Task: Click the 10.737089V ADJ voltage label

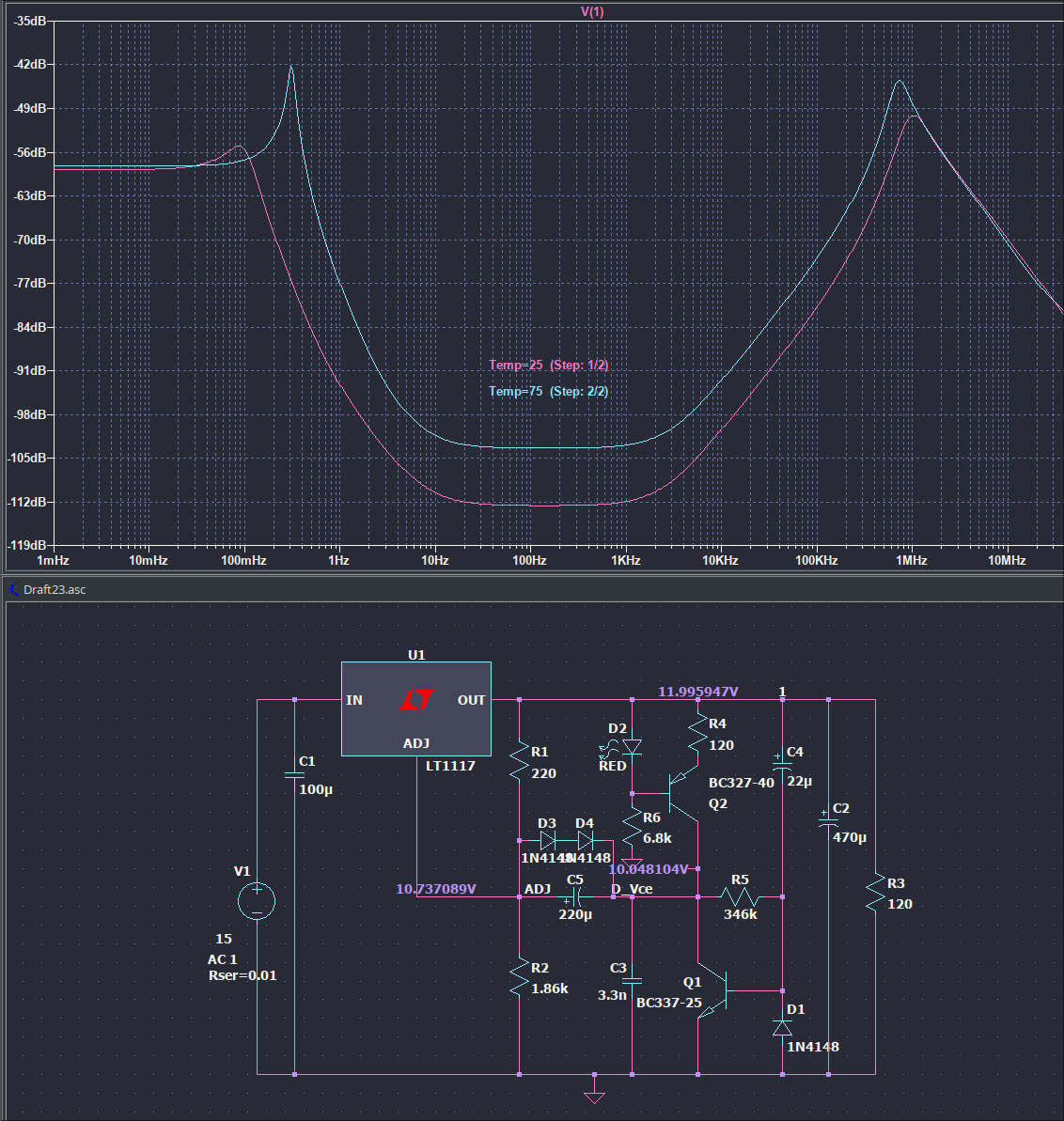Action: [435, 889]
